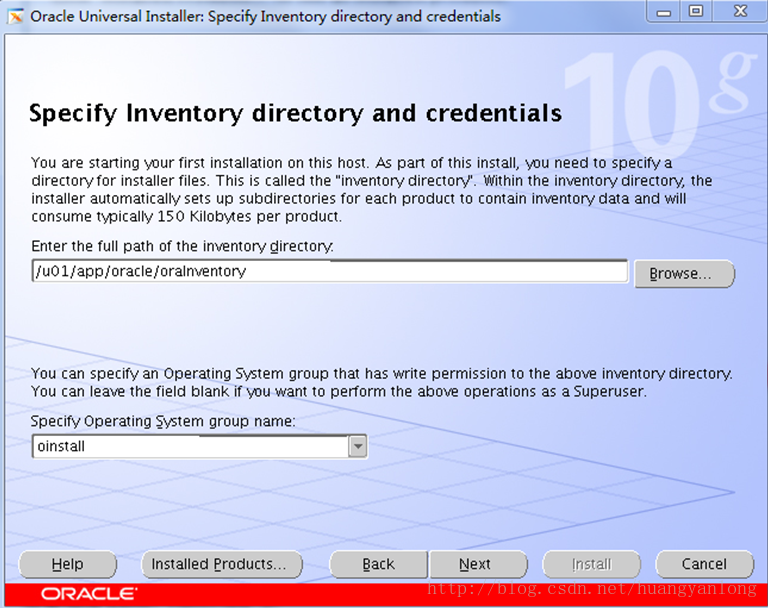Proceed with the Next button

(478, 564)
